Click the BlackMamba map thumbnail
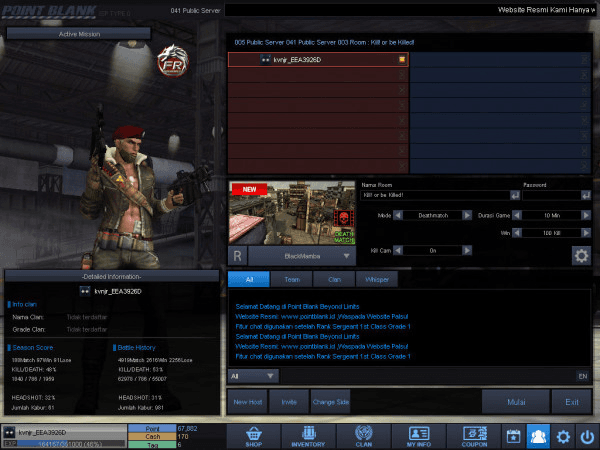This screenshot has height=450, width=600. [x=292, y=213]
